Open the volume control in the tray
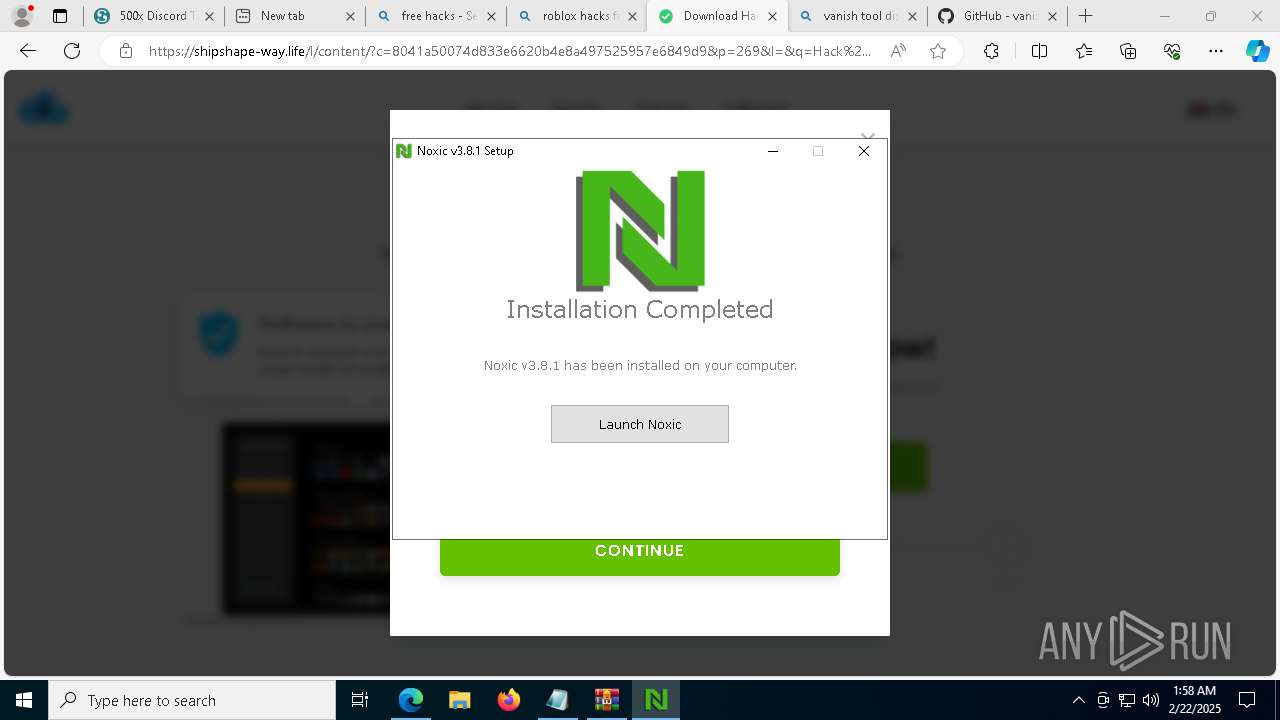The image size is (1280, 720). pyautogui.click(x=1151, y=700)
